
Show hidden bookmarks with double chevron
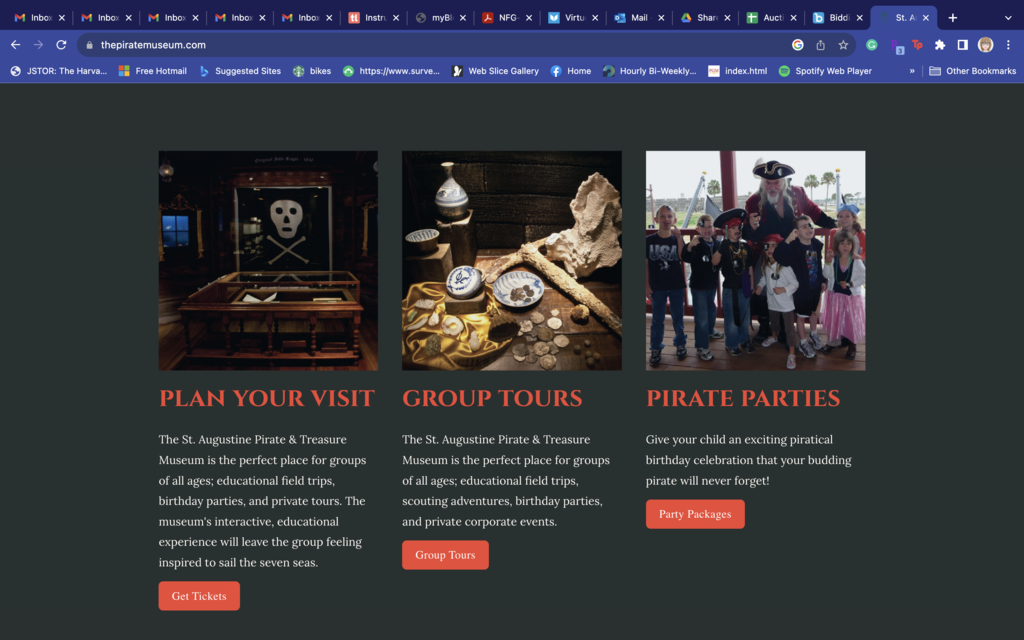click(912, 71)
